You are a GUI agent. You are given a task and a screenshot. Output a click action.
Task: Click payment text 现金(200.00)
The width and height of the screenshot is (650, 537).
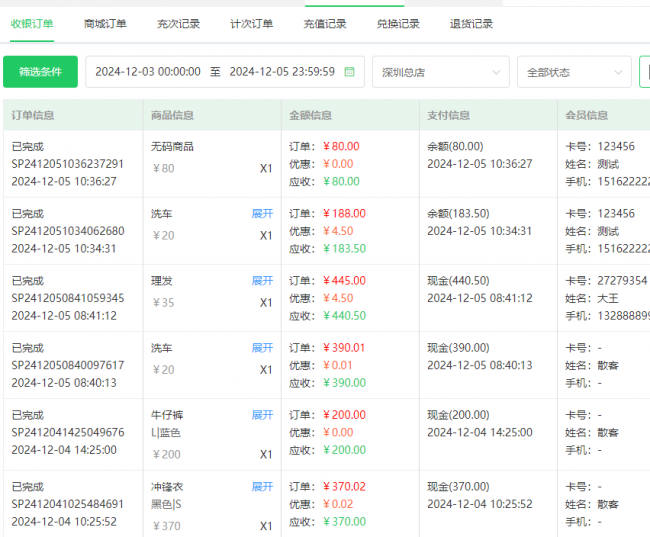pos(458,415)
